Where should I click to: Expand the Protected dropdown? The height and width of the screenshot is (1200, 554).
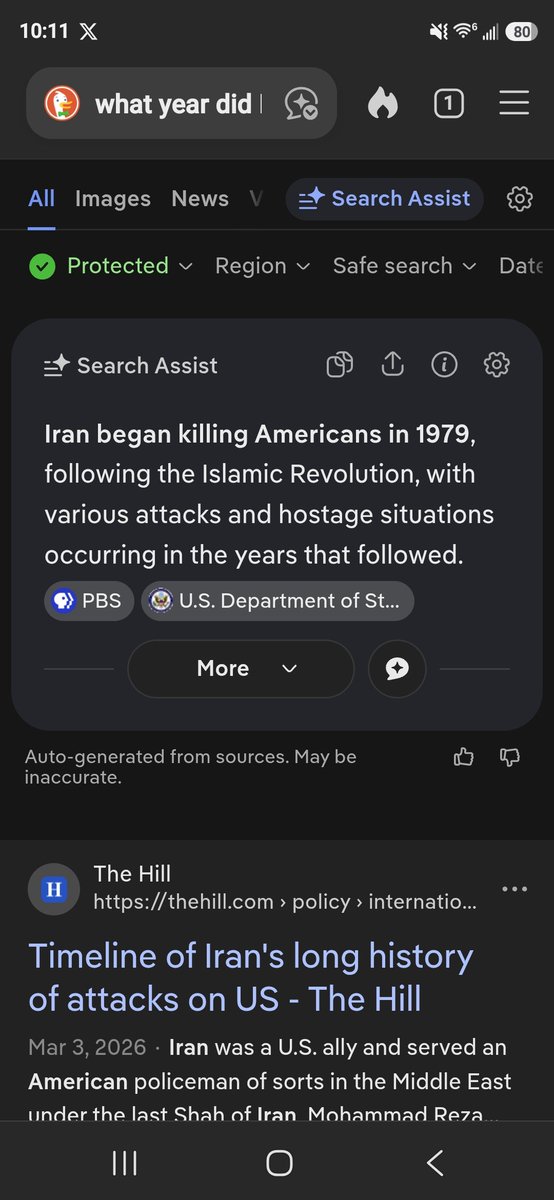pyautogui.click(x=111, y=266)
